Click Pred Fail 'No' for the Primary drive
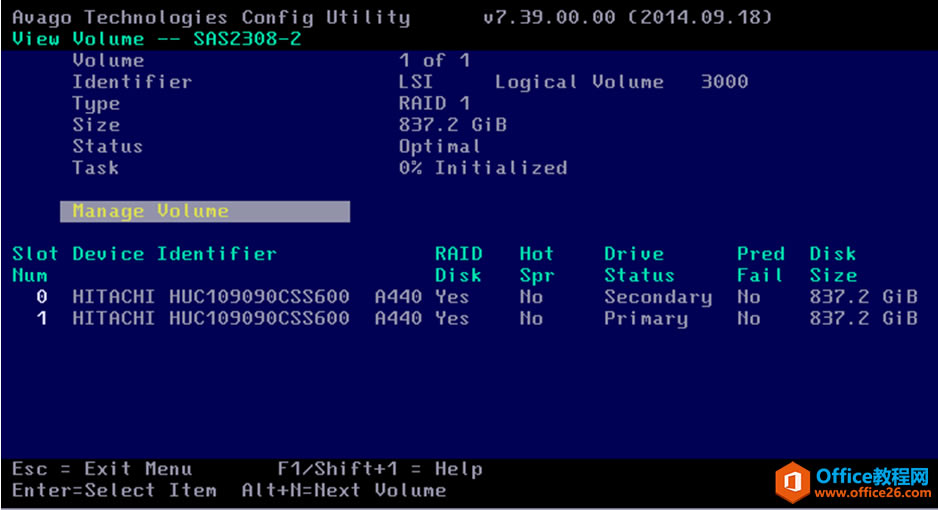Image resolution: width=938 pixels, height=510 pixels. [x=749, y=319]
